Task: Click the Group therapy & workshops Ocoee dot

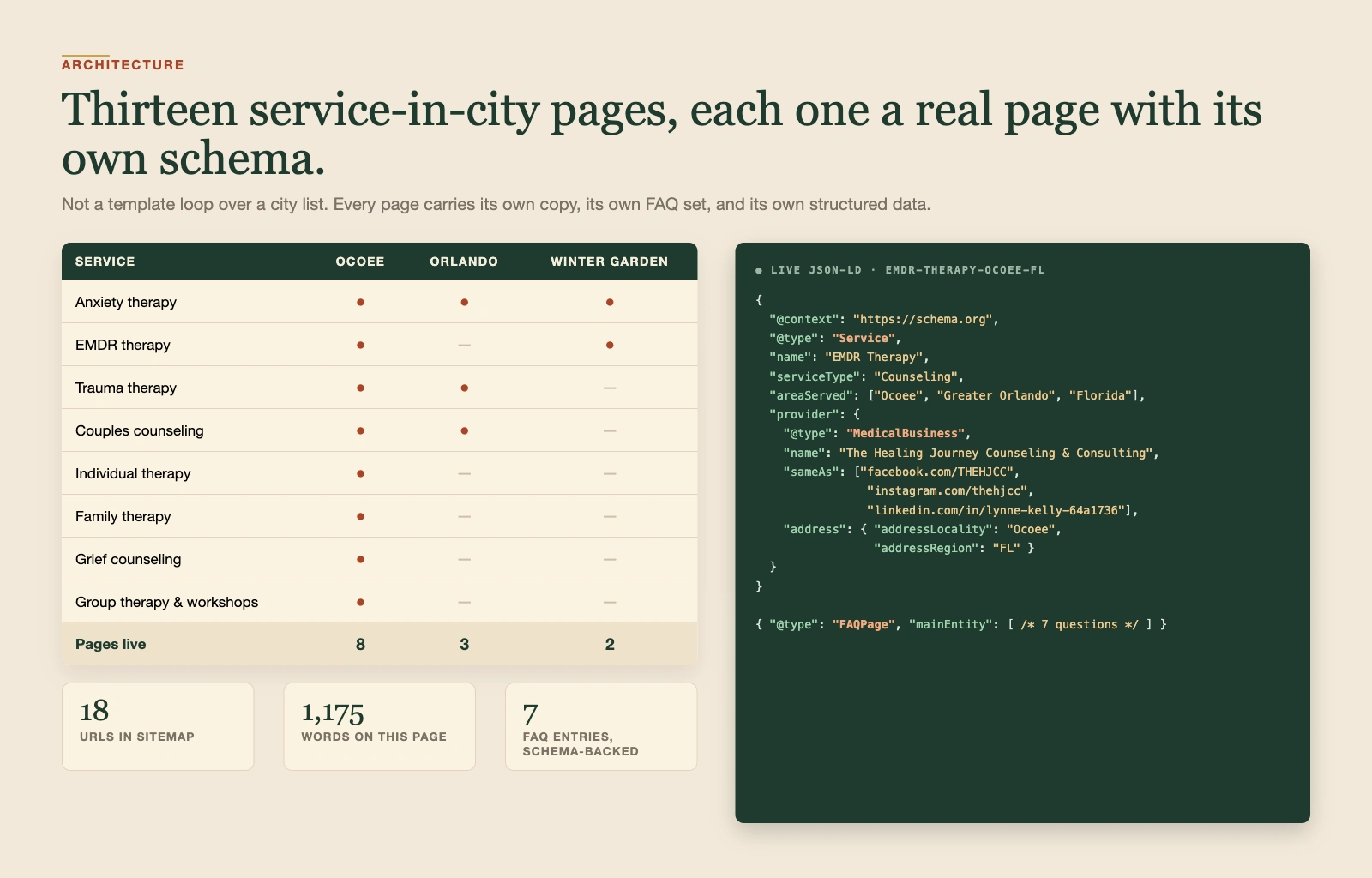Action: point(360,602)
